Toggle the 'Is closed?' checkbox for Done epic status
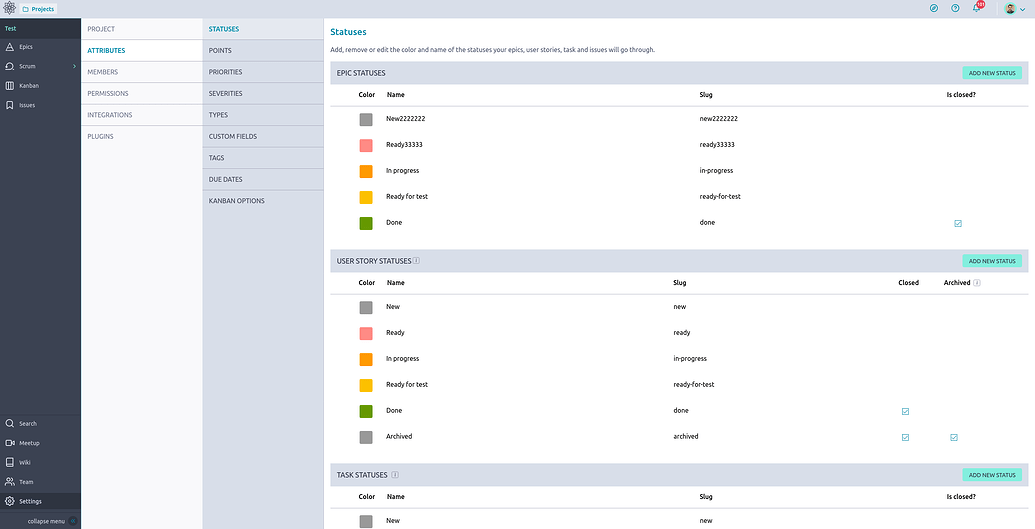This screenshot has height=529, width=1035. click(958, 223)
